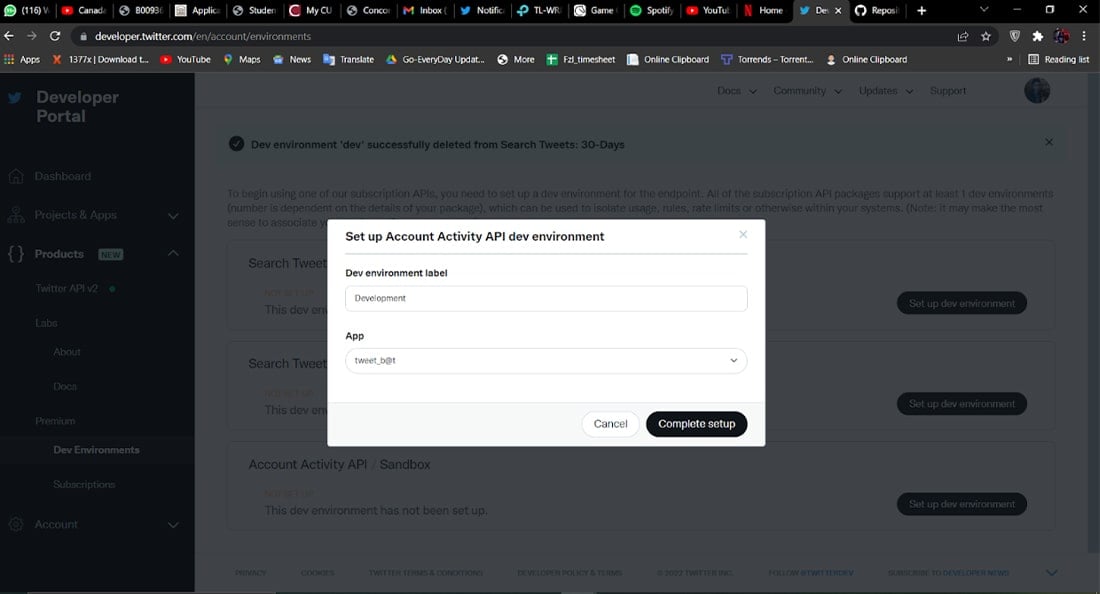Show more bookmarks via double chevron
The width and height of the screenshot is (1100, 594).
click(1010, 60)
